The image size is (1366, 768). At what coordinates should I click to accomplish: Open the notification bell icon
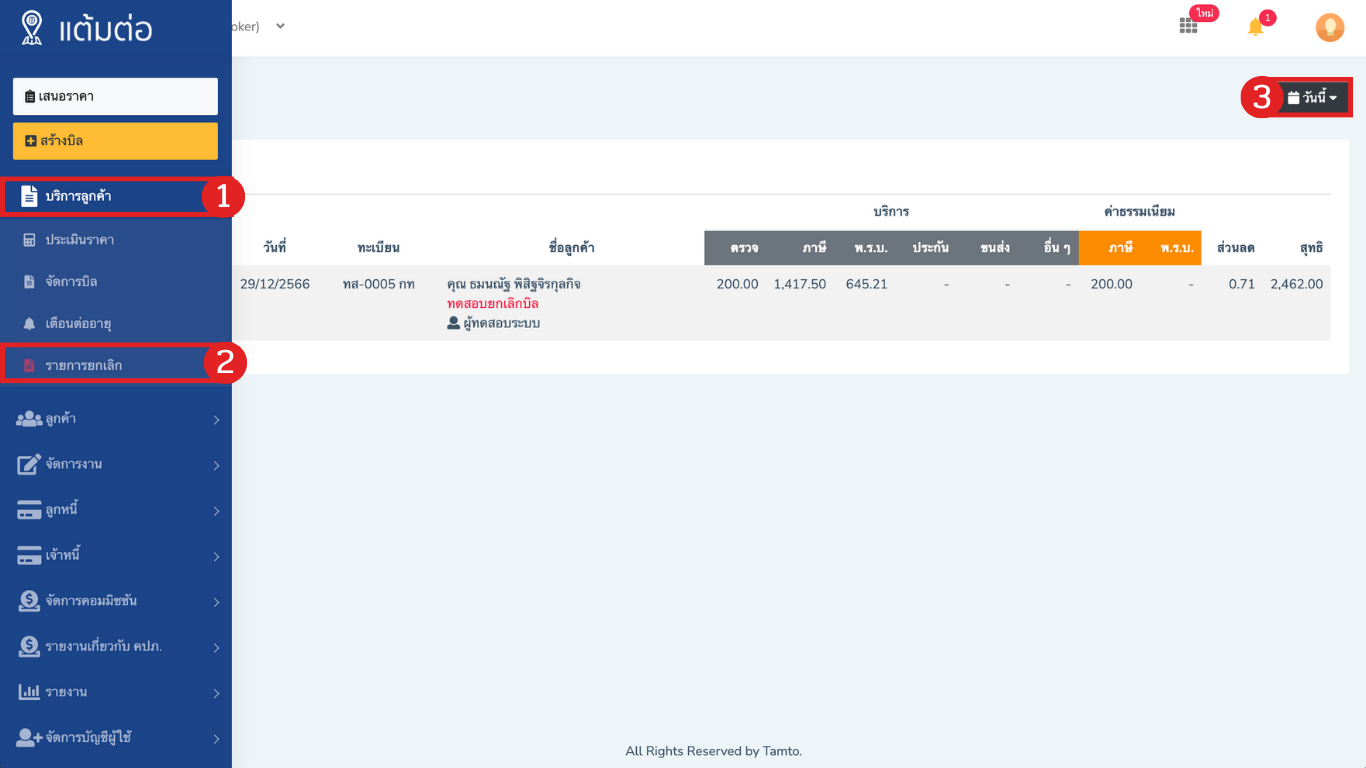(1256, 28)
